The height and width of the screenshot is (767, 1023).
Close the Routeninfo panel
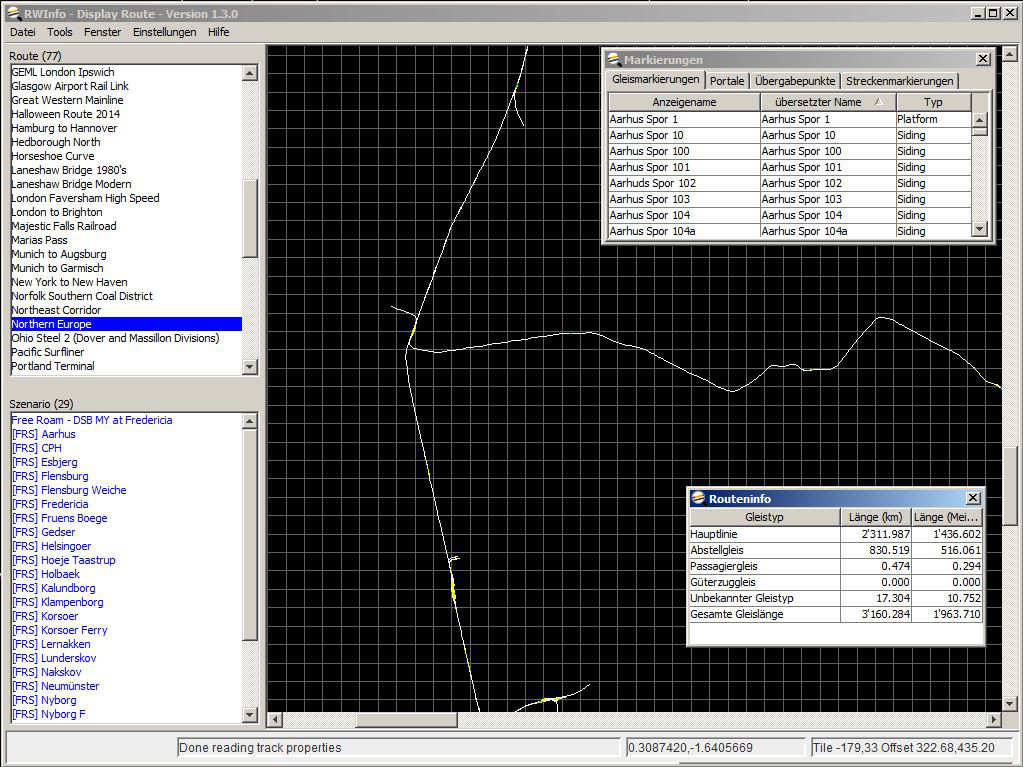click(973, 498)
